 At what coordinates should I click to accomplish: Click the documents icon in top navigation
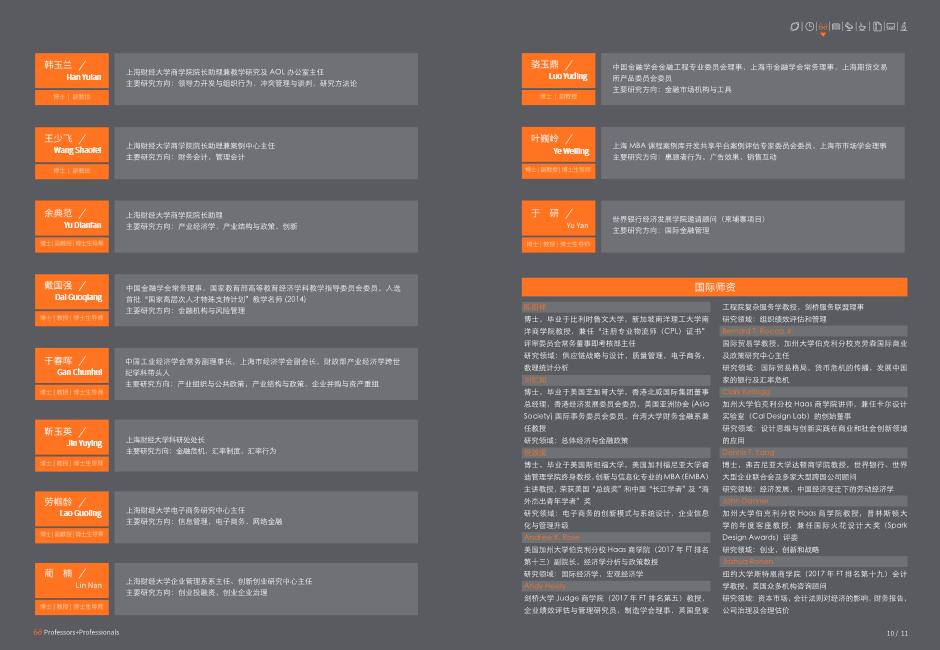coord(877,25)
